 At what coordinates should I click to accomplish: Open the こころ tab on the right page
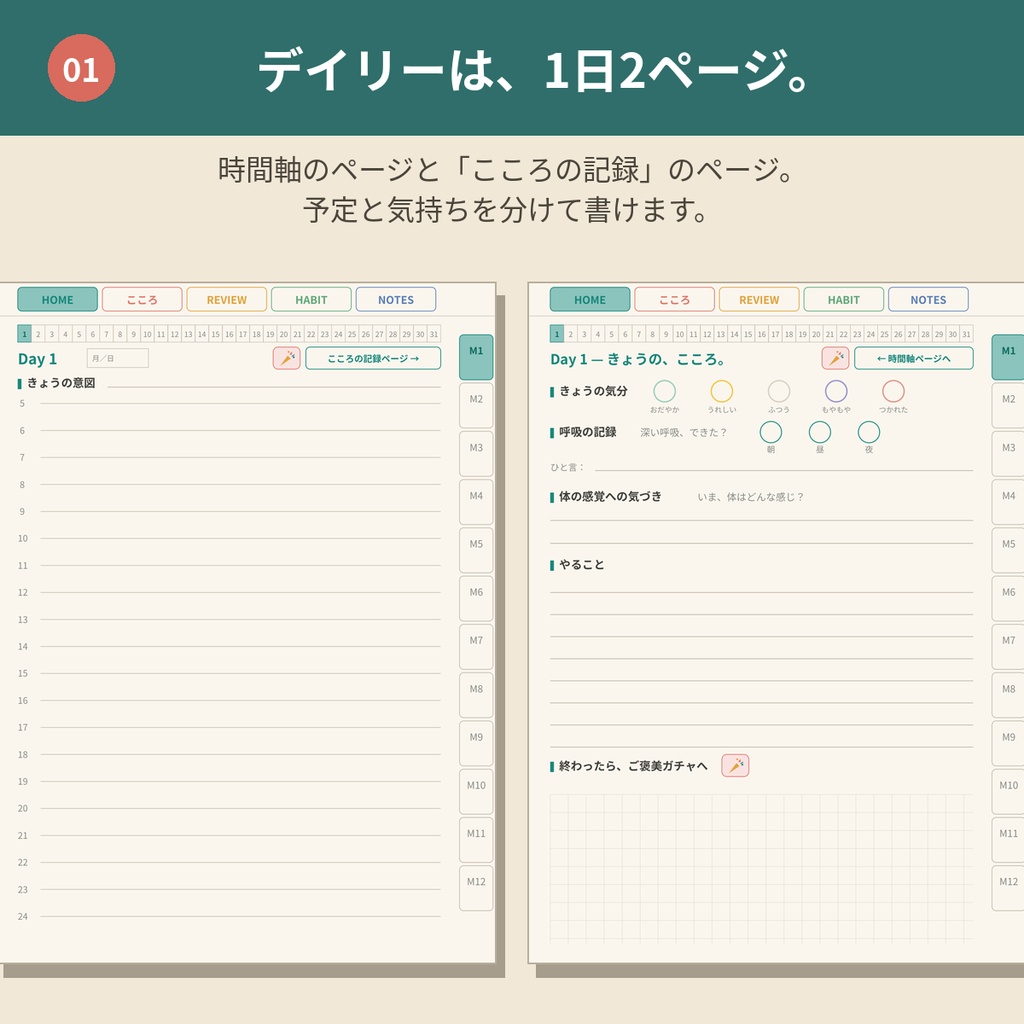point(674,300)
